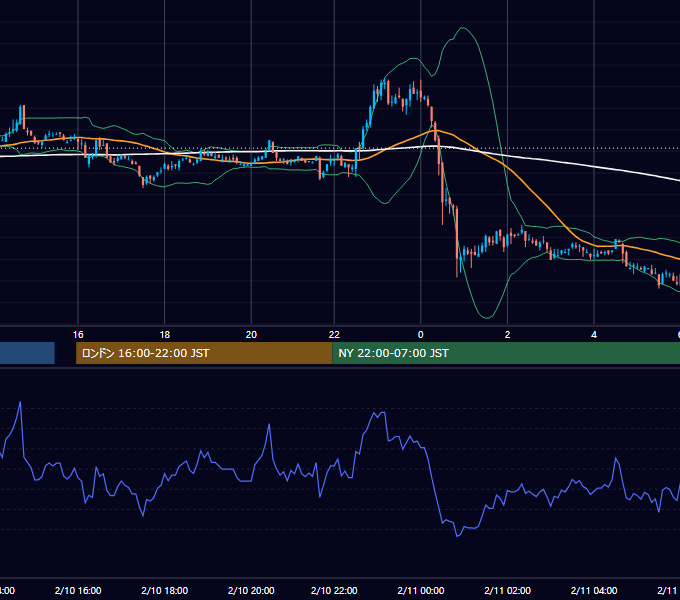Click the 4 hour label on price chart
Viewport: 680px width, 600px height.
594,334
